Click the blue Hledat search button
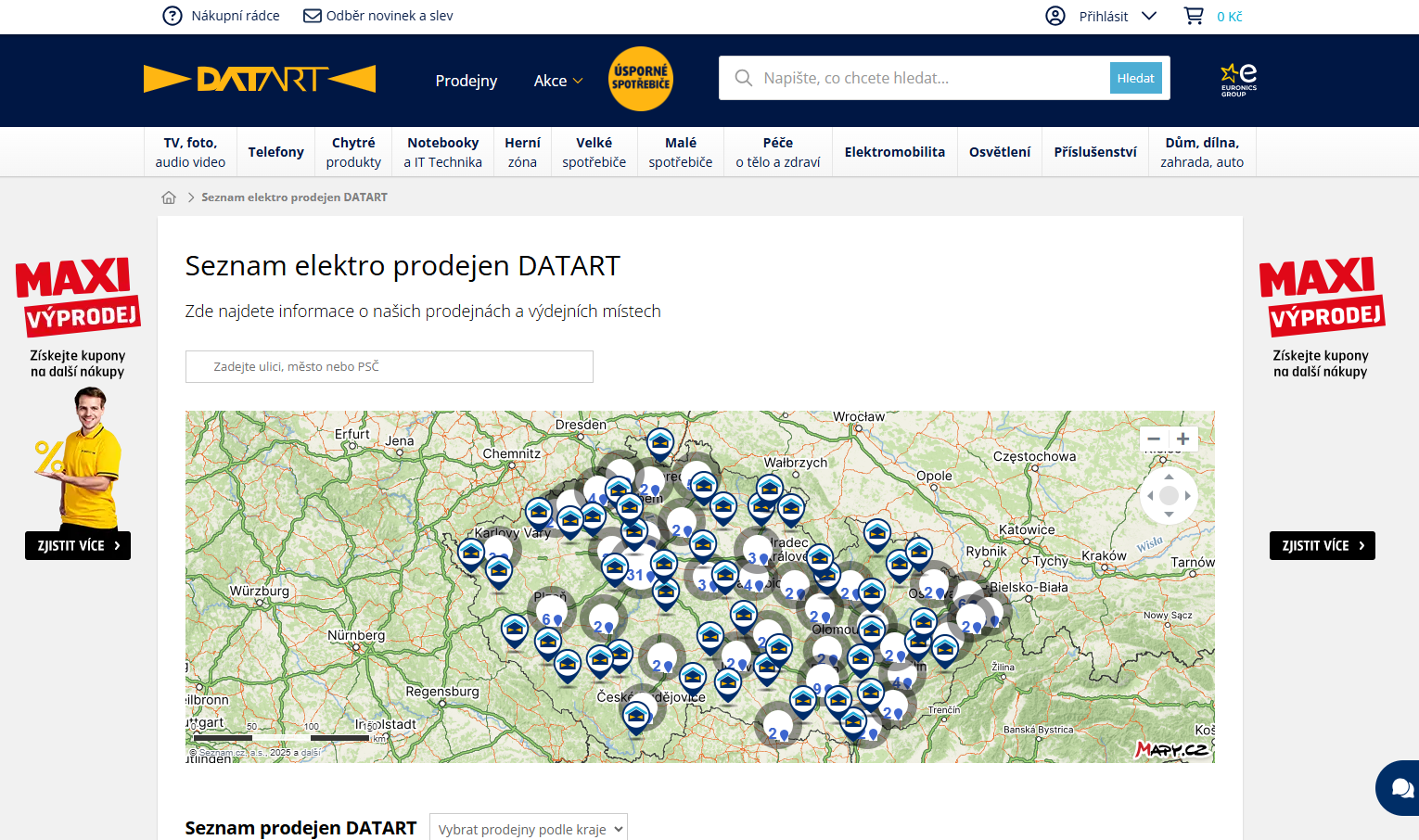1419x840 pixels. 1136,78
